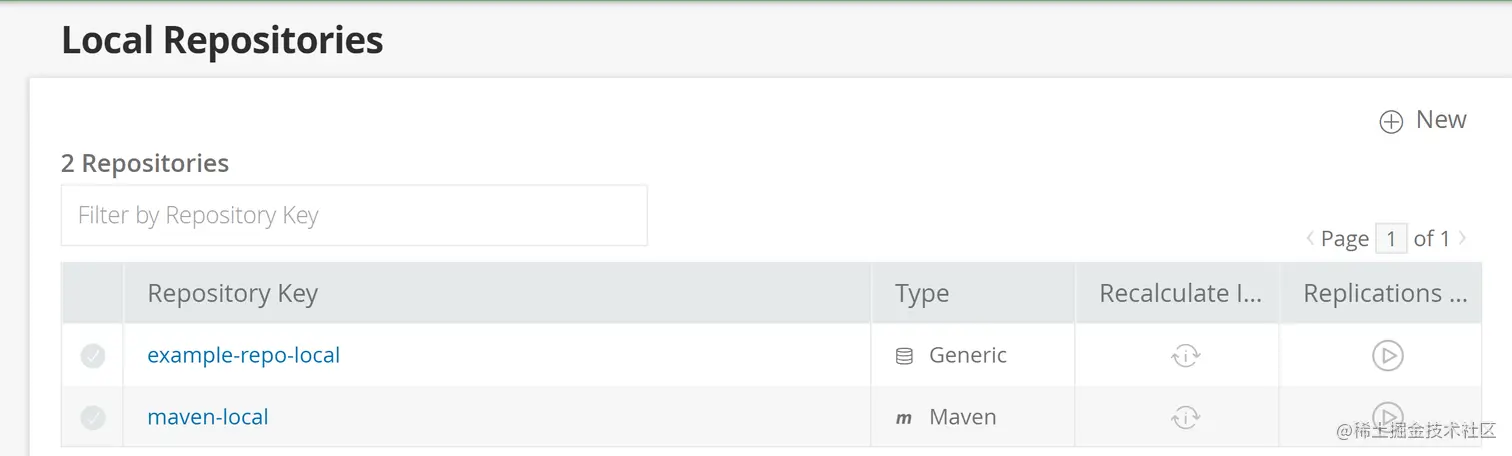
Task: Open the example-repo-local repository link
Action: click(244, 355)
